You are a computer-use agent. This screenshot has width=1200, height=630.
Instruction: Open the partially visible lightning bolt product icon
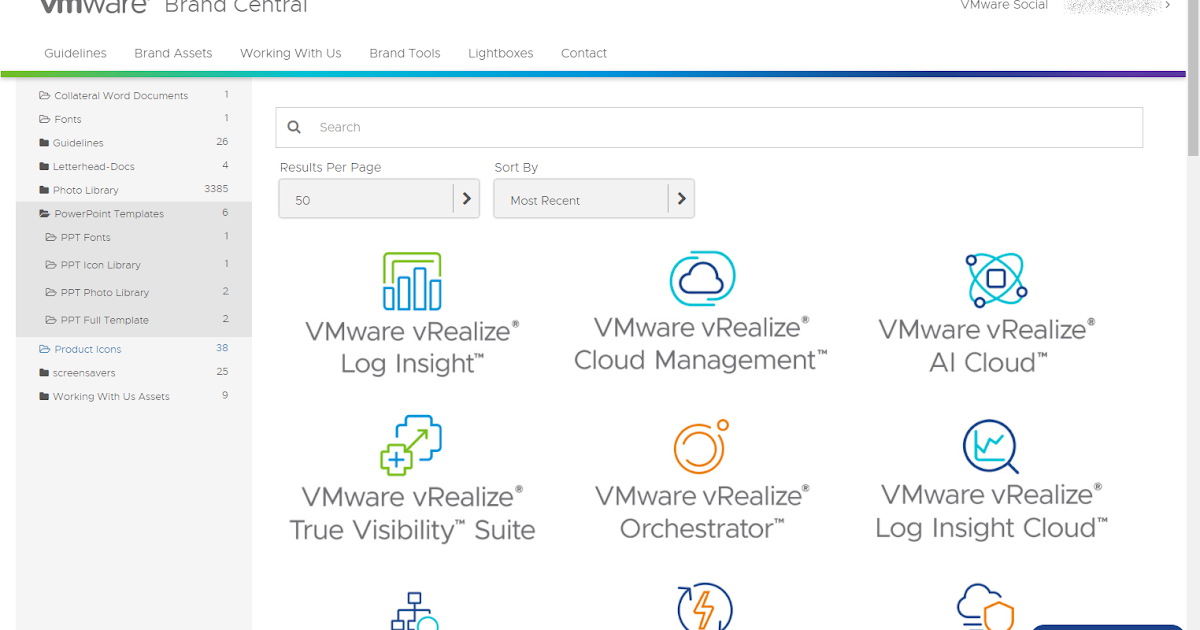[704, 606]
